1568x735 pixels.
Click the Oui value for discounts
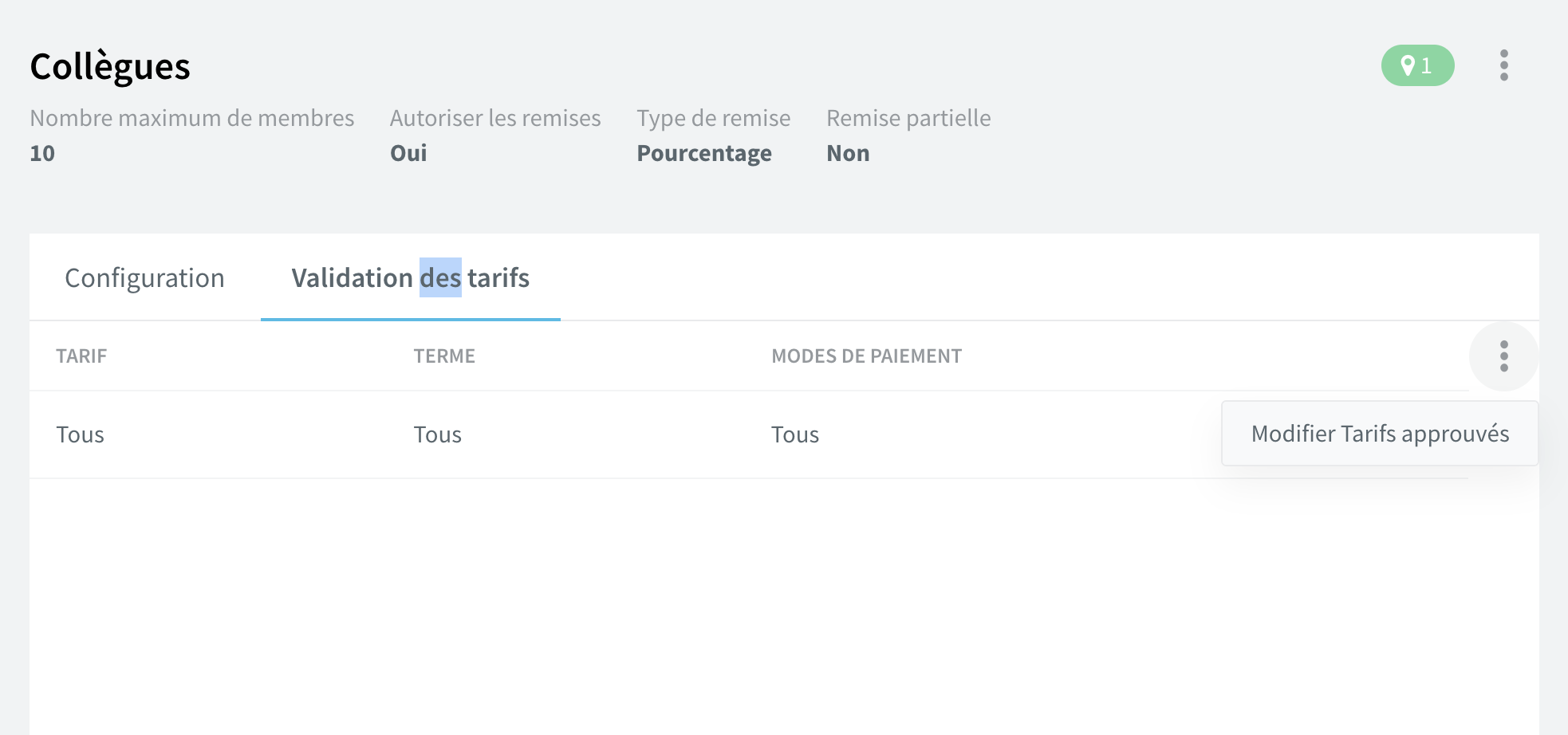[x=408, y=153]
